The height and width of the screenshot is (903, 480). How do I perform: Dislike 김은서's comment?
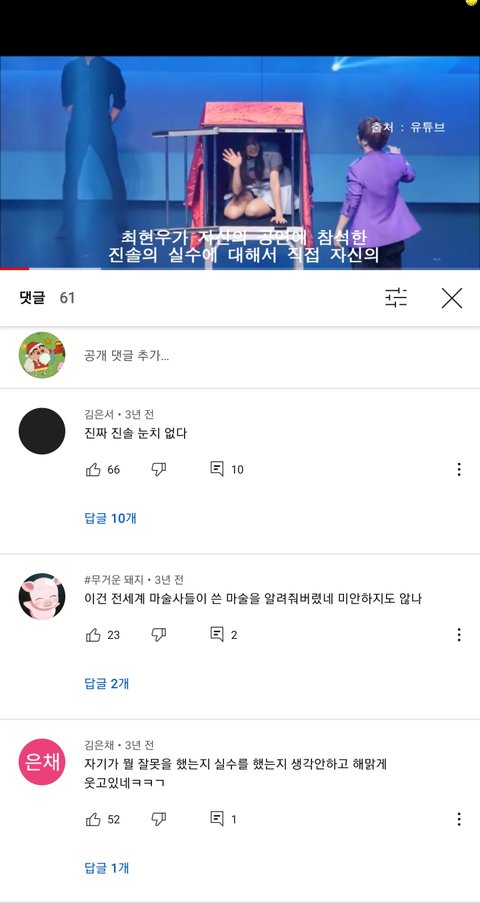[158, 469]
